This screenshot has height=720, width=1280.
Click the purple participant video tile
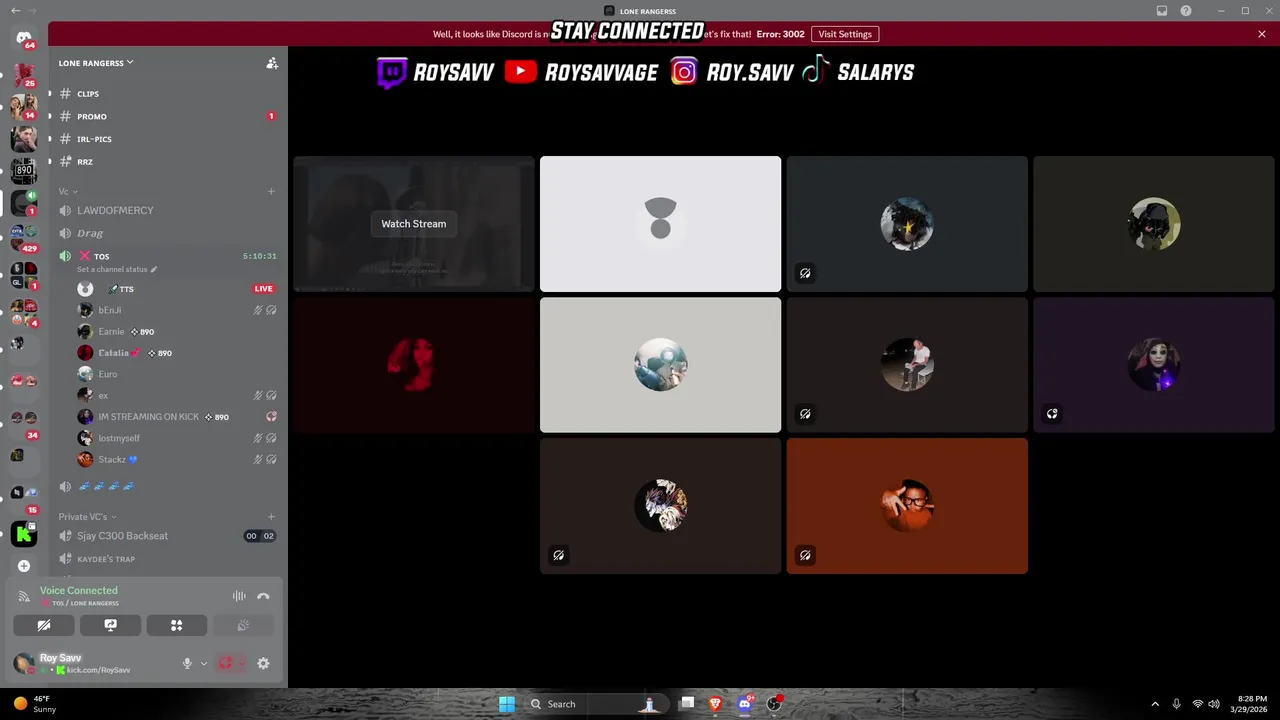(x=1154, y=365)
